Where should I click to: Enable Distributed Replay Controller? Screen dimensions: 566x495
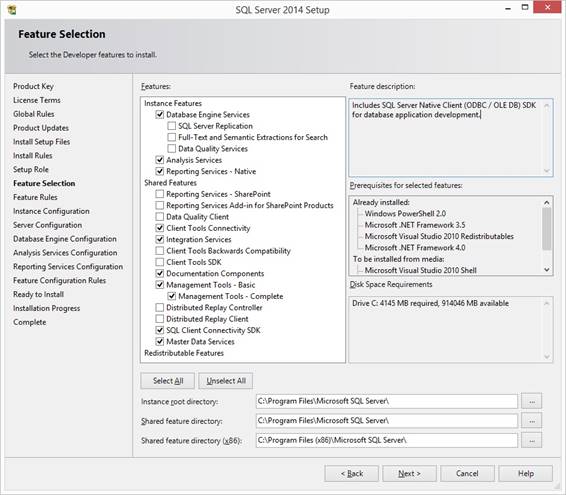(160, 308)
